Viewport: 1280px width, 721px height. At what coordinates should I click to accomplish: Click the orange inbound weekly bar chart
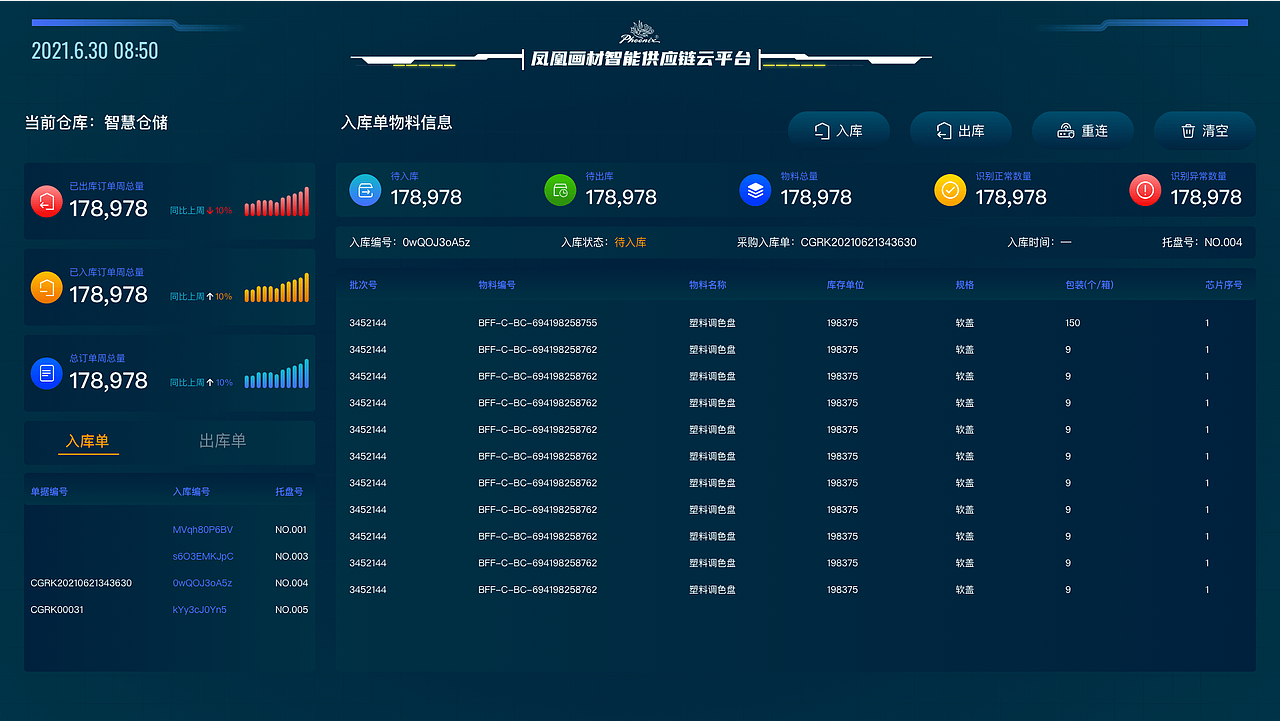click(277, 288)
